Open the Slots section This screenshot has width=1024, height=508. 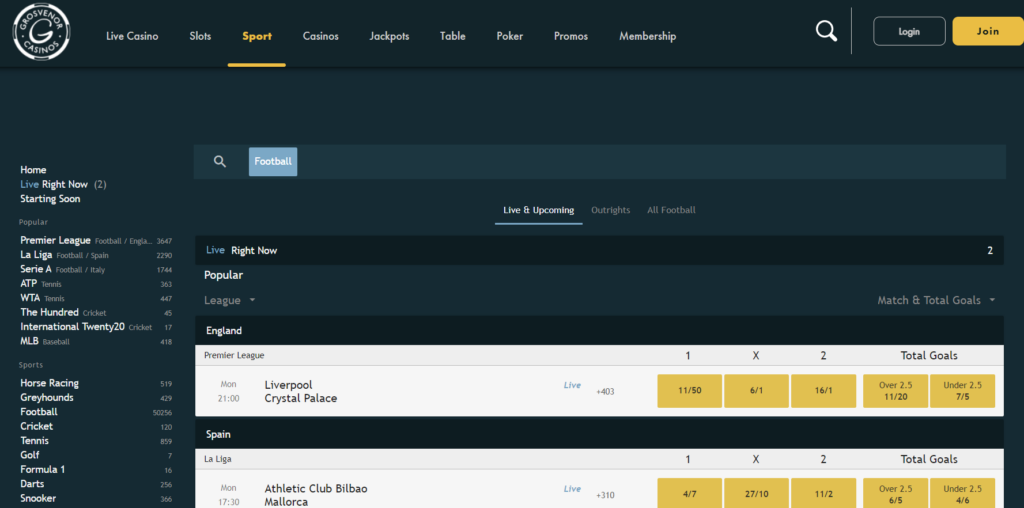[x=200, y=36]
